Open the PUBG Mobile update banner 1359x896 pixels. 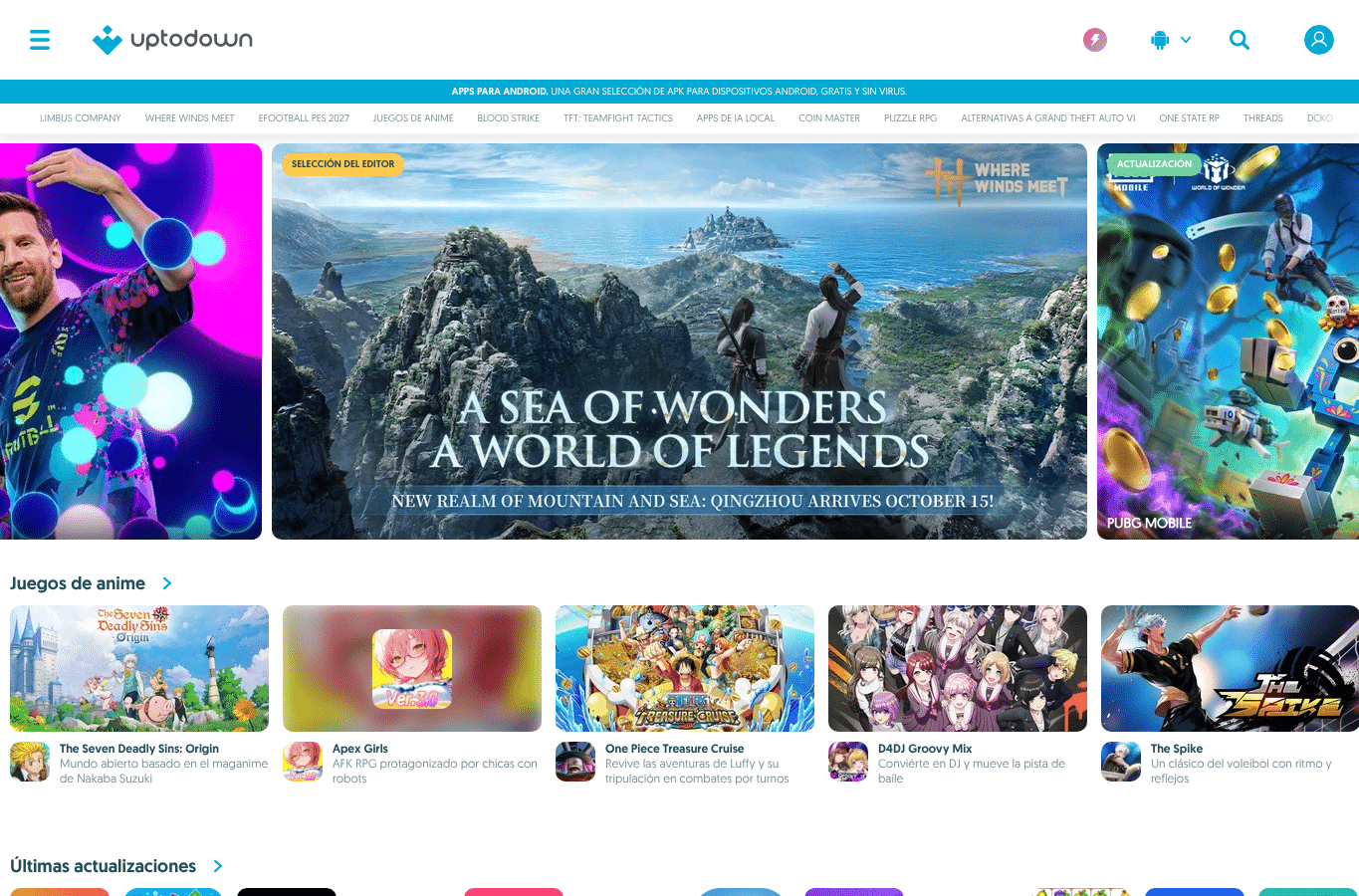point(1228,341)
